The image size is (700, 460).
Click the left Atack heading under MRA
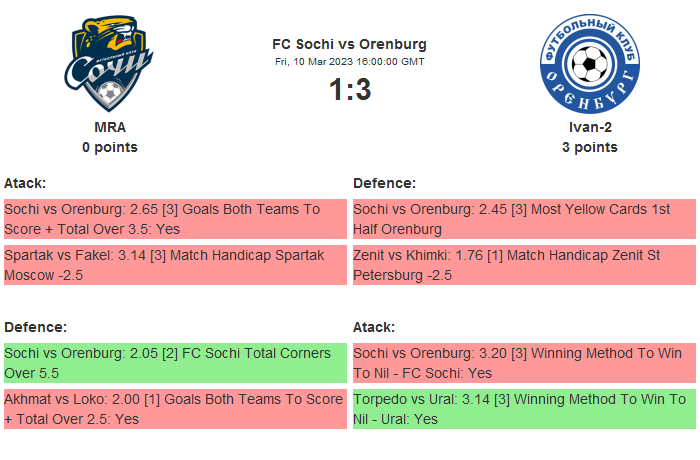[x=25, y=183]
